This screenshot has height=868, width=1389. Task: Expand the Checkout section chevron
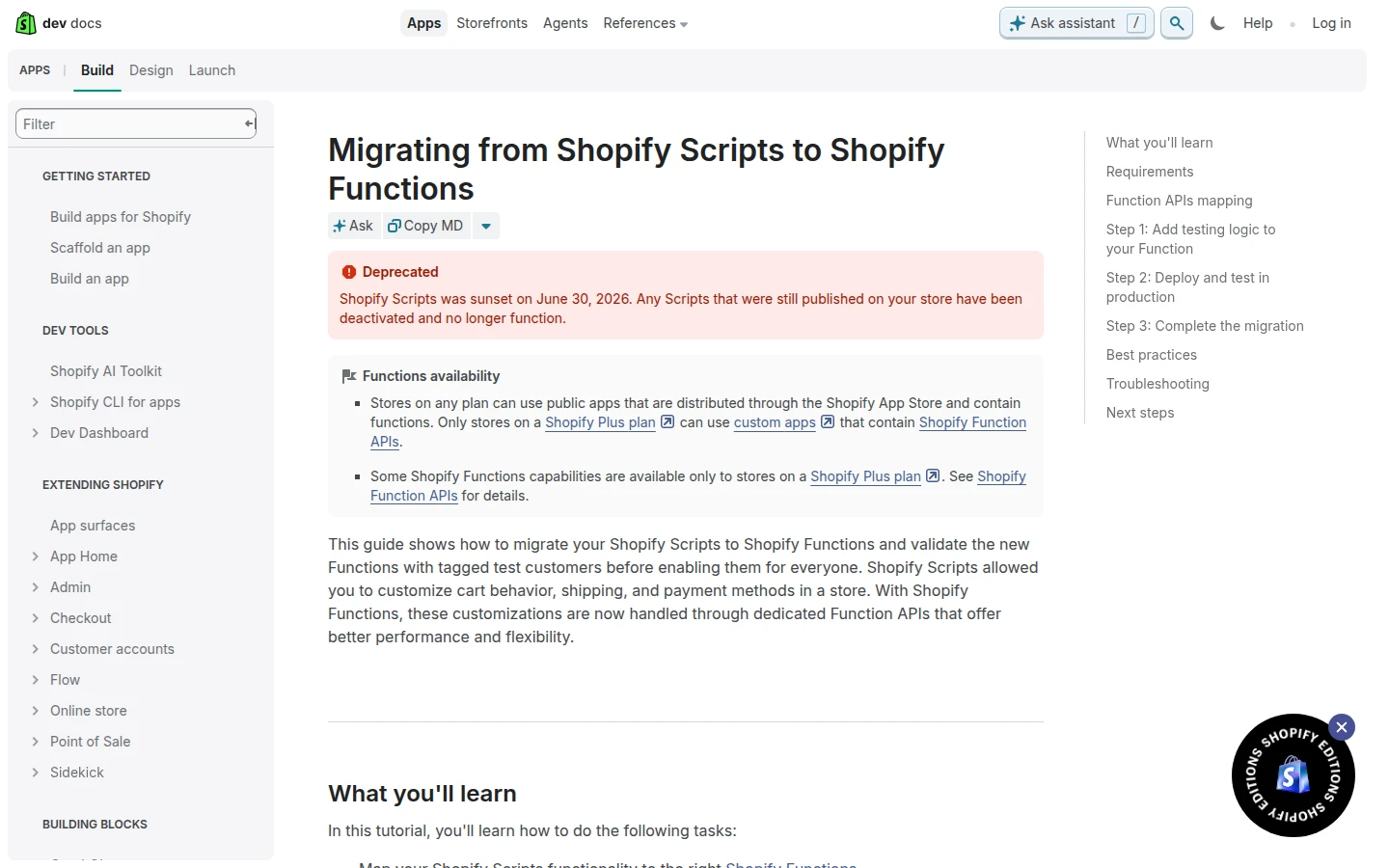tap(36, 618)
